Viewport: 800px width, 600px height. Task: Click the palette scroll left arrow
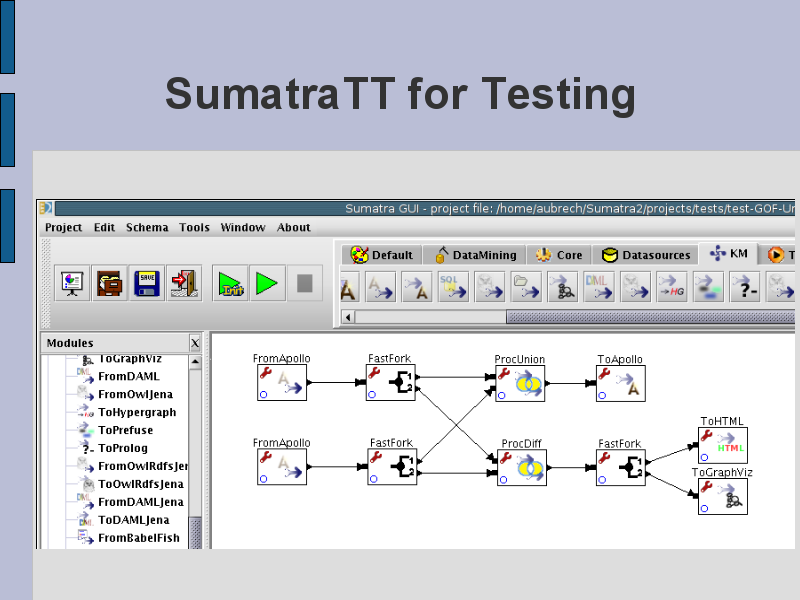click(x=348, y=317)
